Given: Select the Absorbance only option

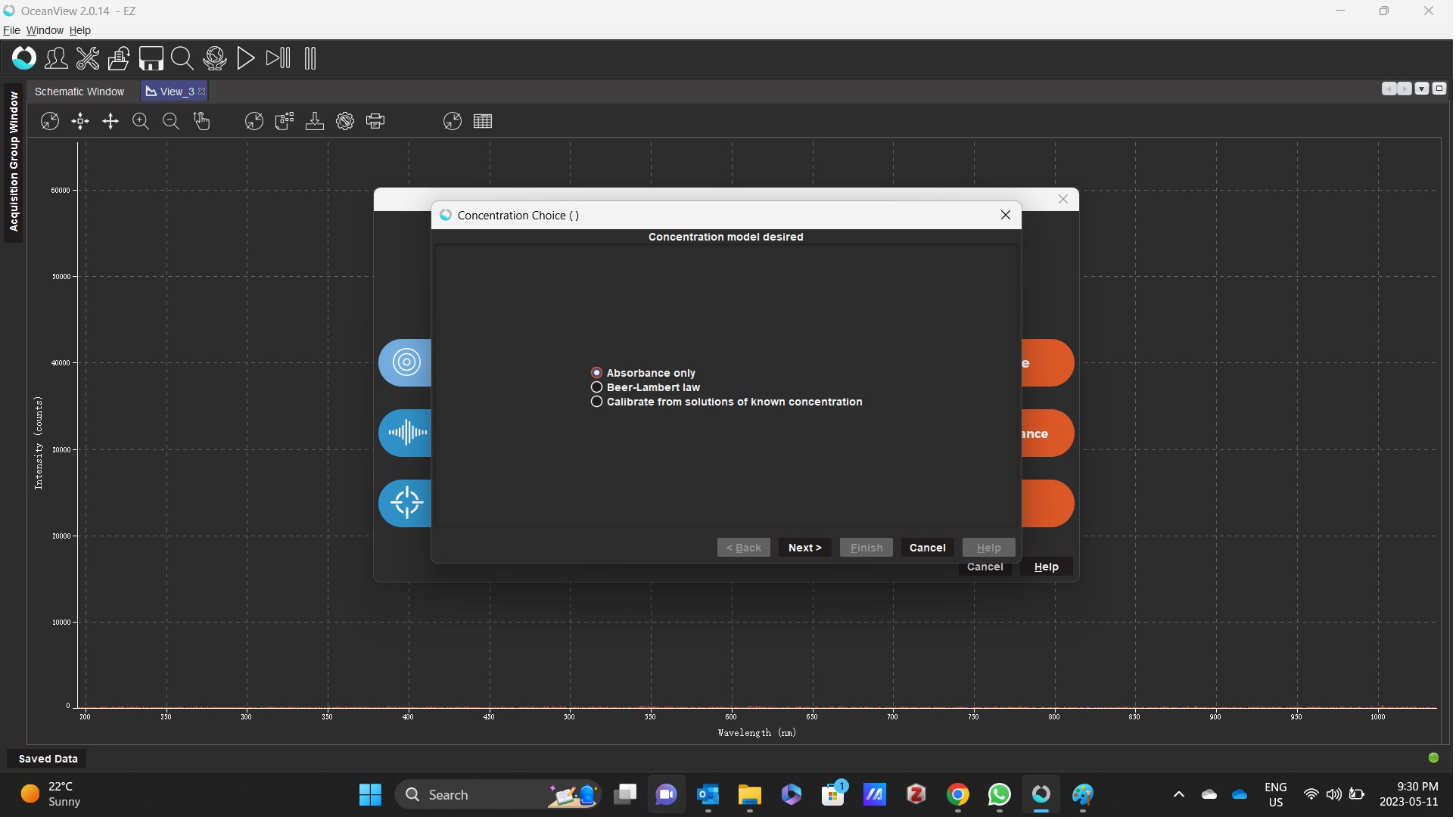Looking at the screenshot, I should [597, 373].
